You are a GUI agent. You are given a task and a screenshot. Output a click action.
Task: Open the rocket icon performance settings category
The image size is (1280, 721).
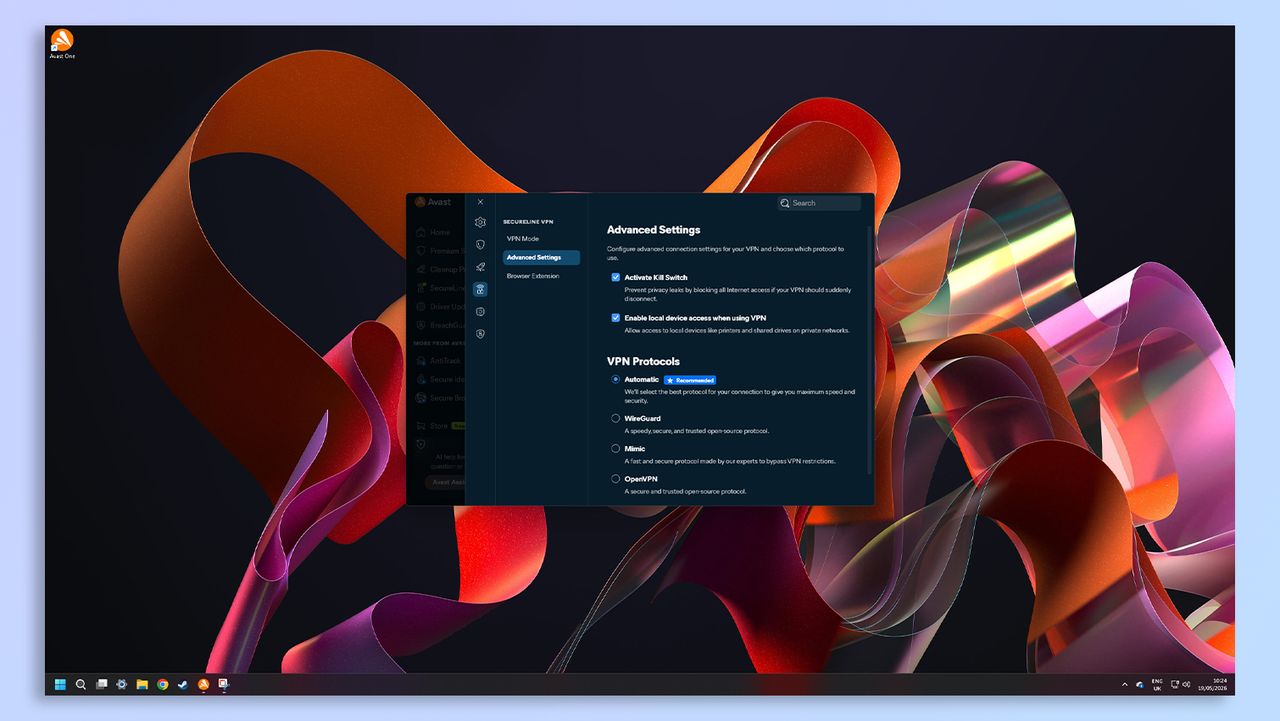pos(480,267)
